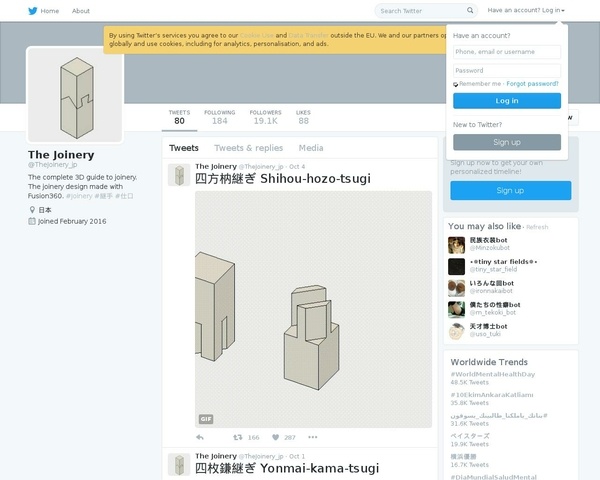Open tiny star fields avatar

[x=457, y=266]
